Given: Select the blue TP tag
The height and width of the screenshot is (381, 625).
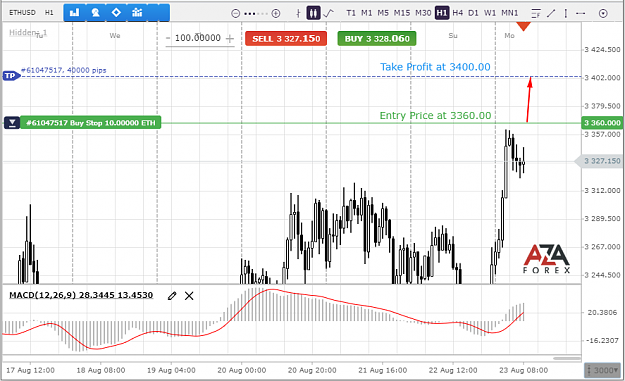Looking at the screenshot, I should coord(11,76).
